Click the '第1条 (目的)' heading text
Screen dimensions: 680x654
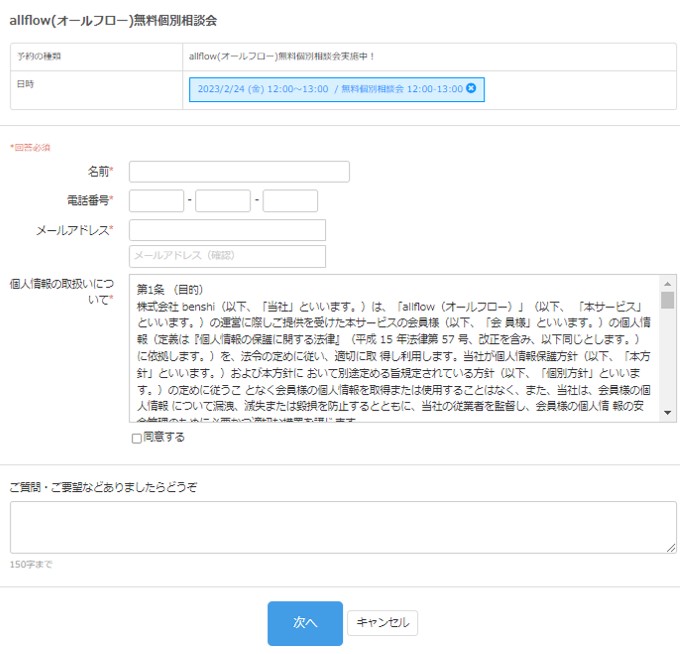[170, 290]
